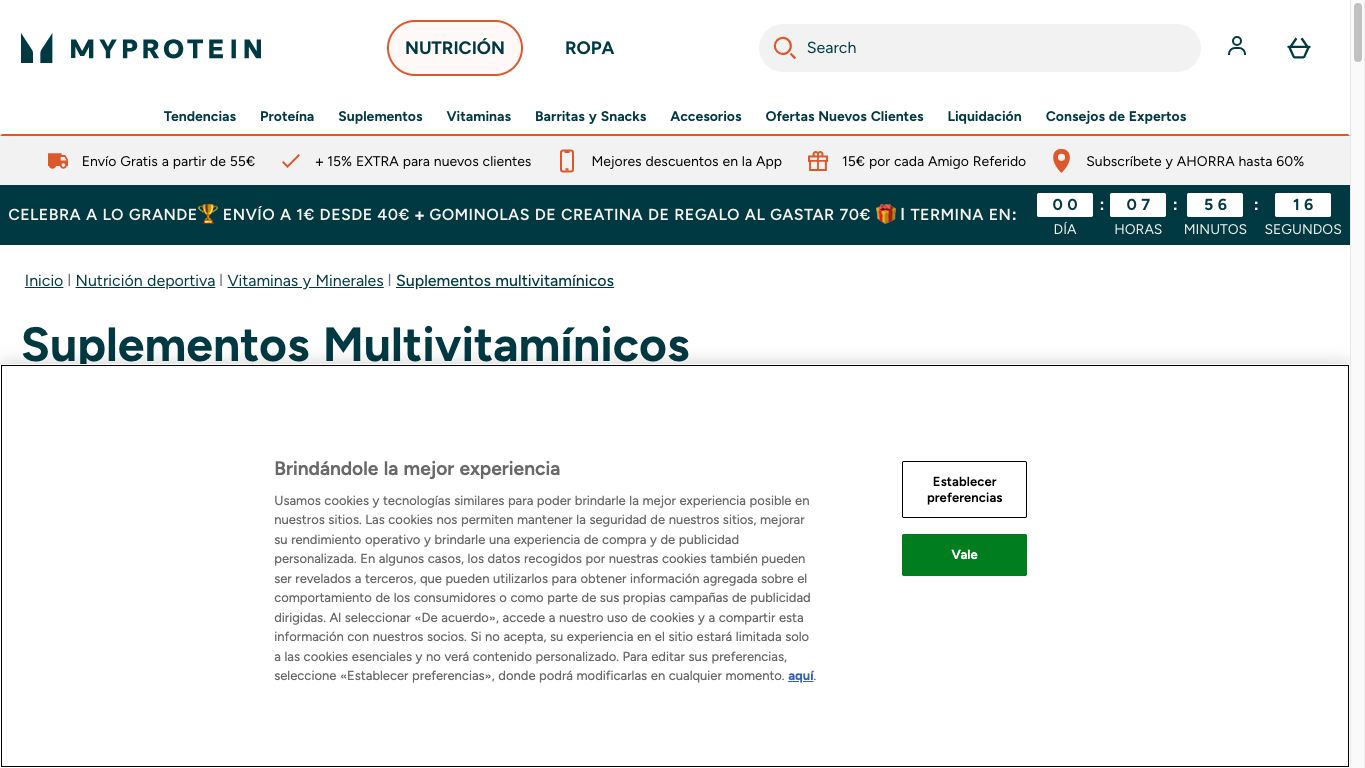Click Suplementos multivitamínicos breadcrumb
The height and width of the screenshot is (768, 1365).
click(505, 281)
